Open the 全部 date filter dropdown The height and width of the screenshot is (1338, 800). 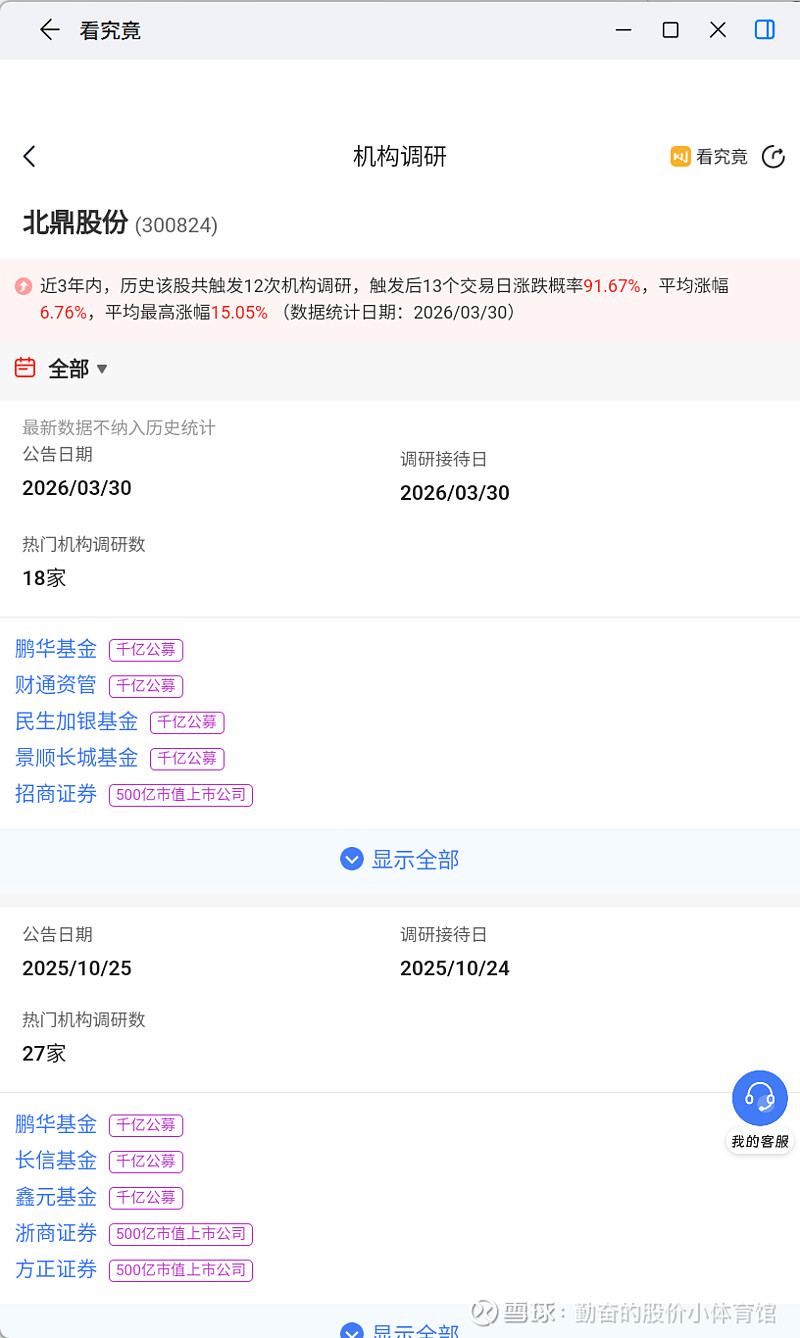(78, 369)
